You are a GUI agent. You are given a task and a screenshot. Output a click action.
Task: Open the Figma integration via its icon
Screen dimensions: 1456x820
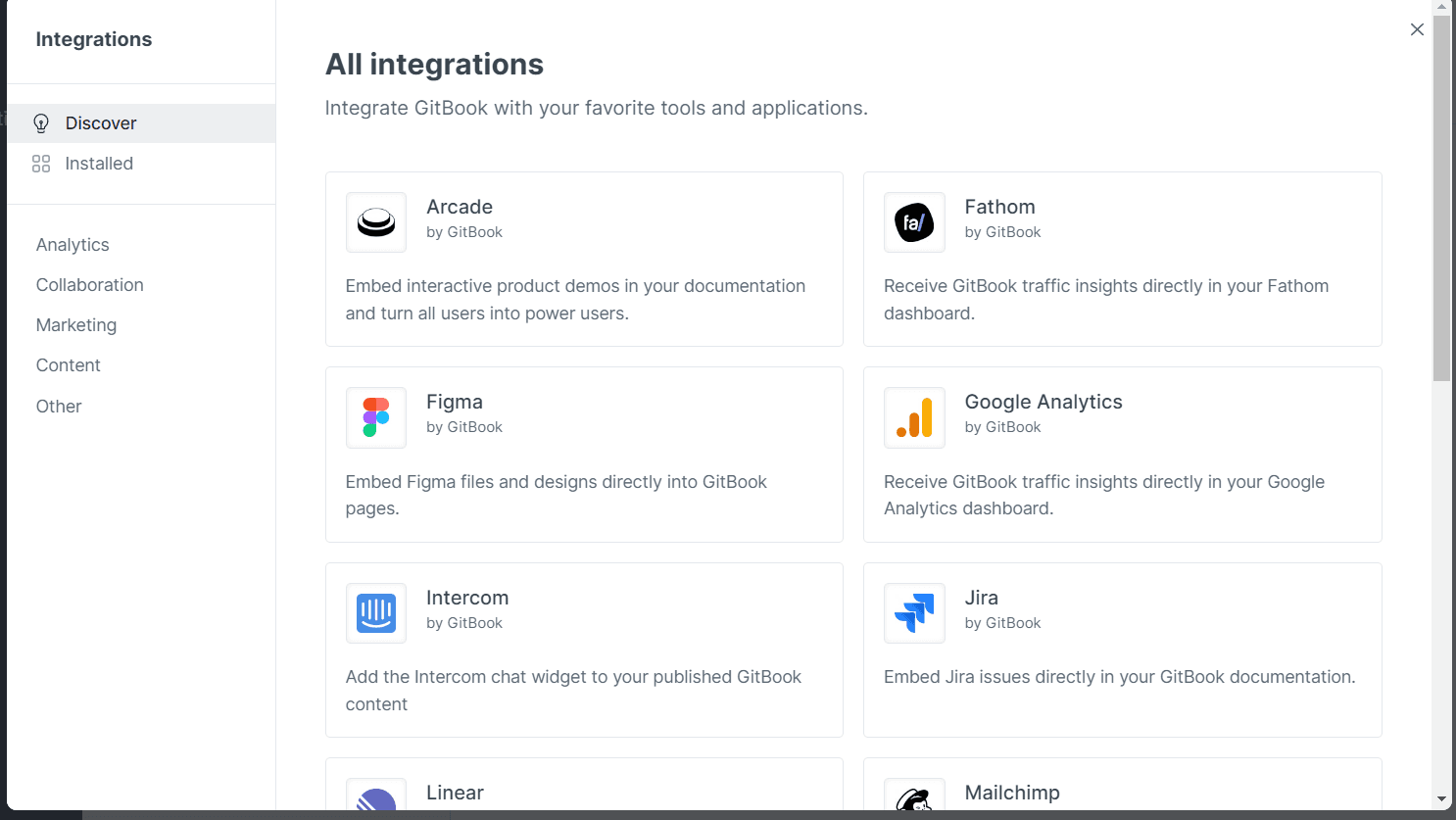(x=375, y=416)
